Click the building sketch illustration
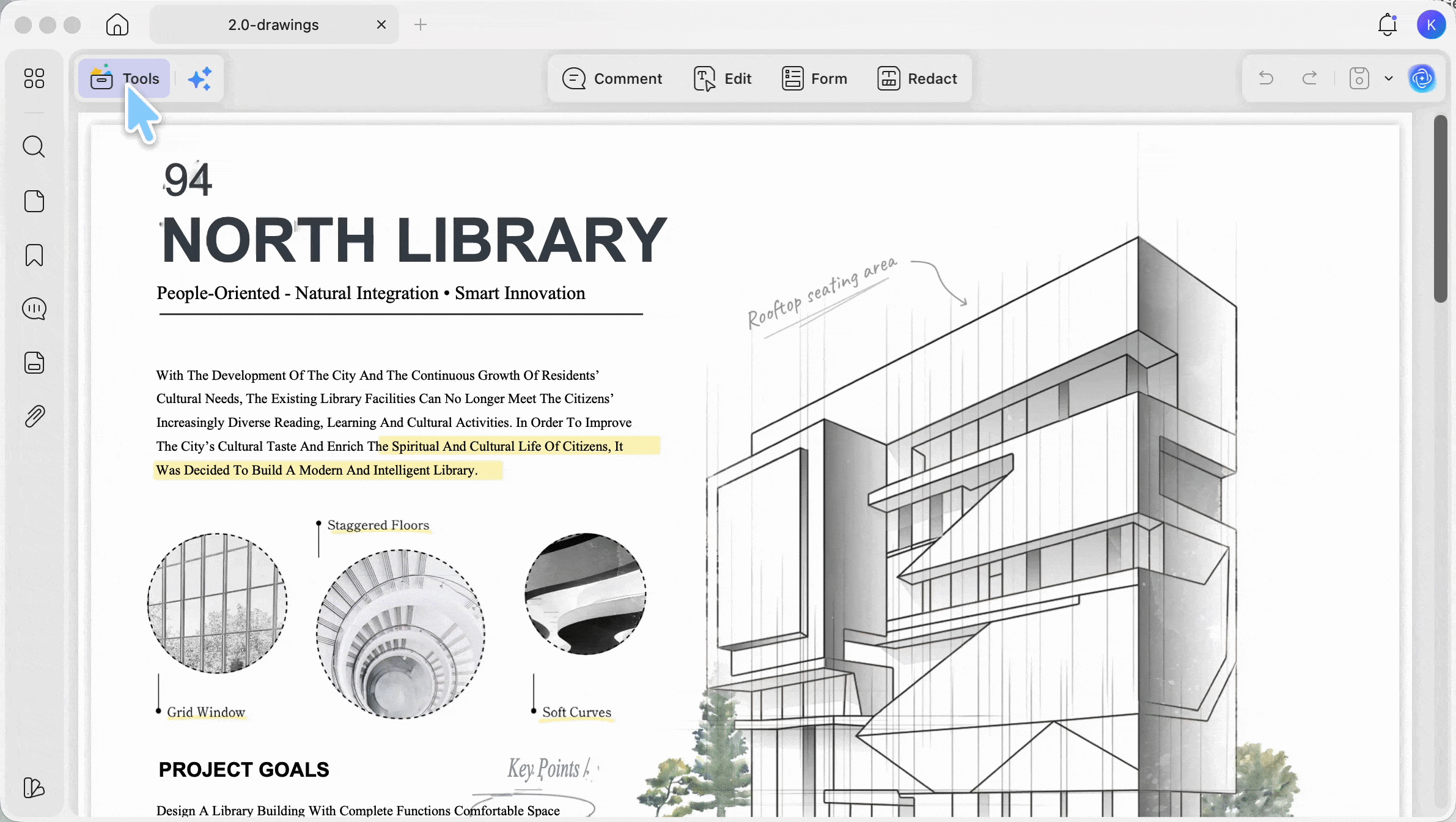Screen dimensions: 1456x822 (972, 526)
